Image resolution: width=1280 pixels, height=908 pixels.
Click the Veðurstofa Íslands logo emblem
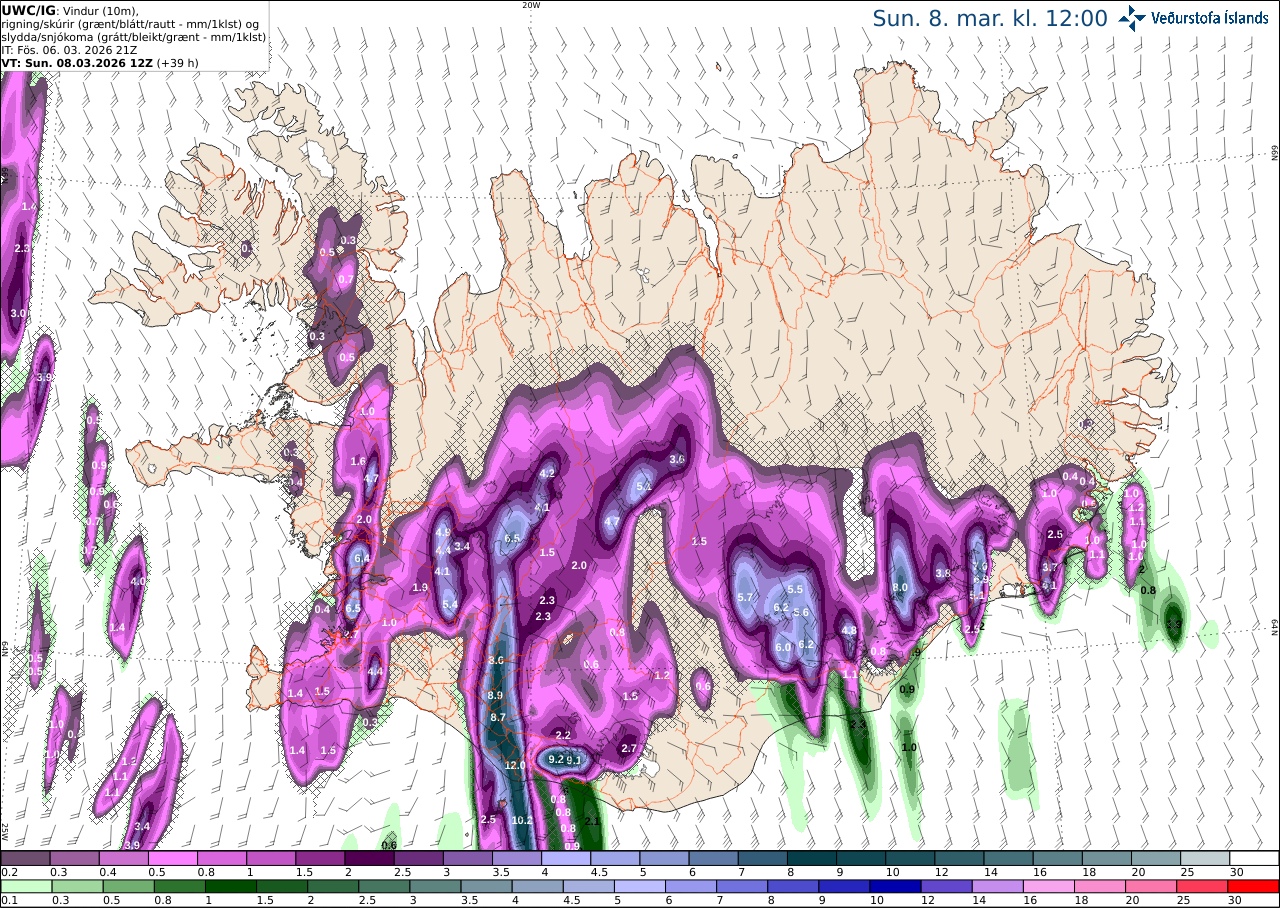click(1132, 18)
